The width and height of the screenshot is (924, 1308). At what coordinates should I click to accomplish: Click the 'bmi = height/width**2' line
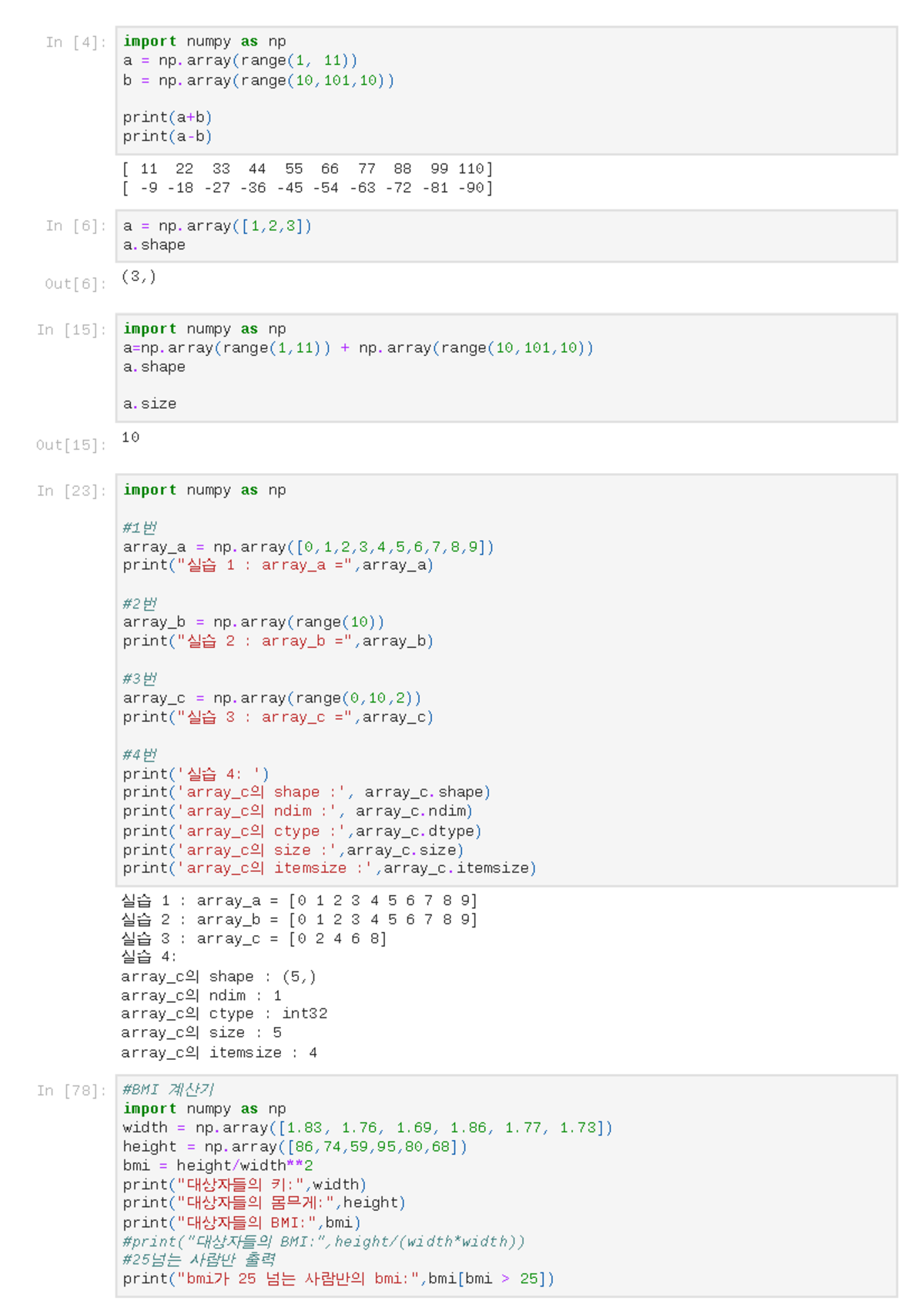pos(218,1165)
